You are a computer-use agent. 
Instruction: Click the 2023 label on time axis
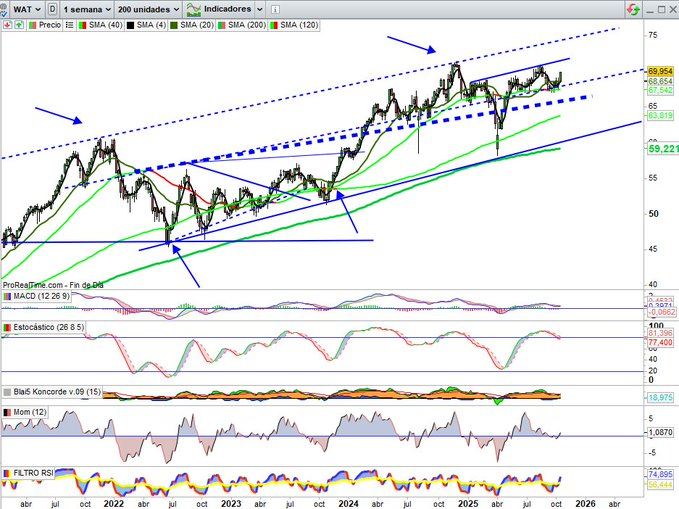pyautogui.click(x=231, y=504)
